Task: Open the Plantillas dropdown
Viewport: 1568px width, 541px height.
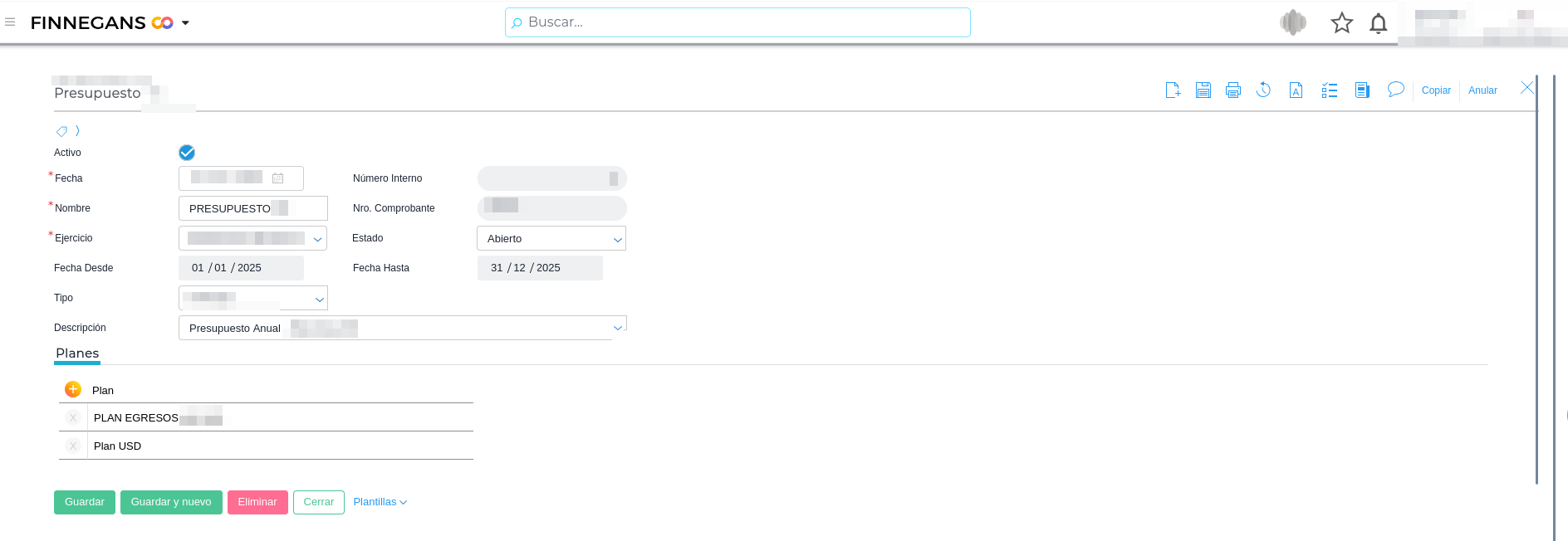Action: 380,502
